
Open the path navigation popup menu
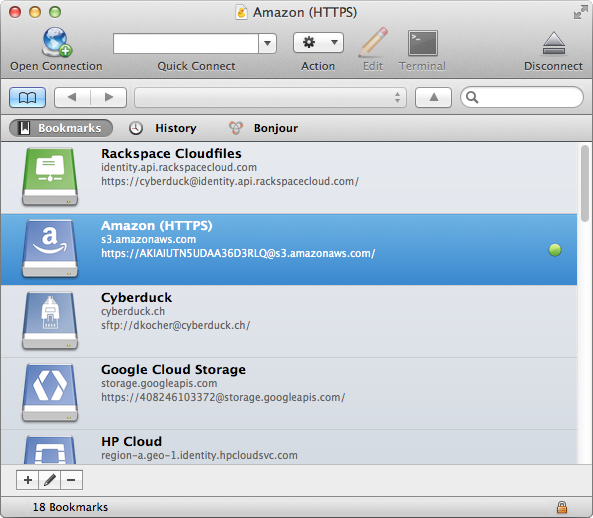pyautogui.click(x=270, y=98)
